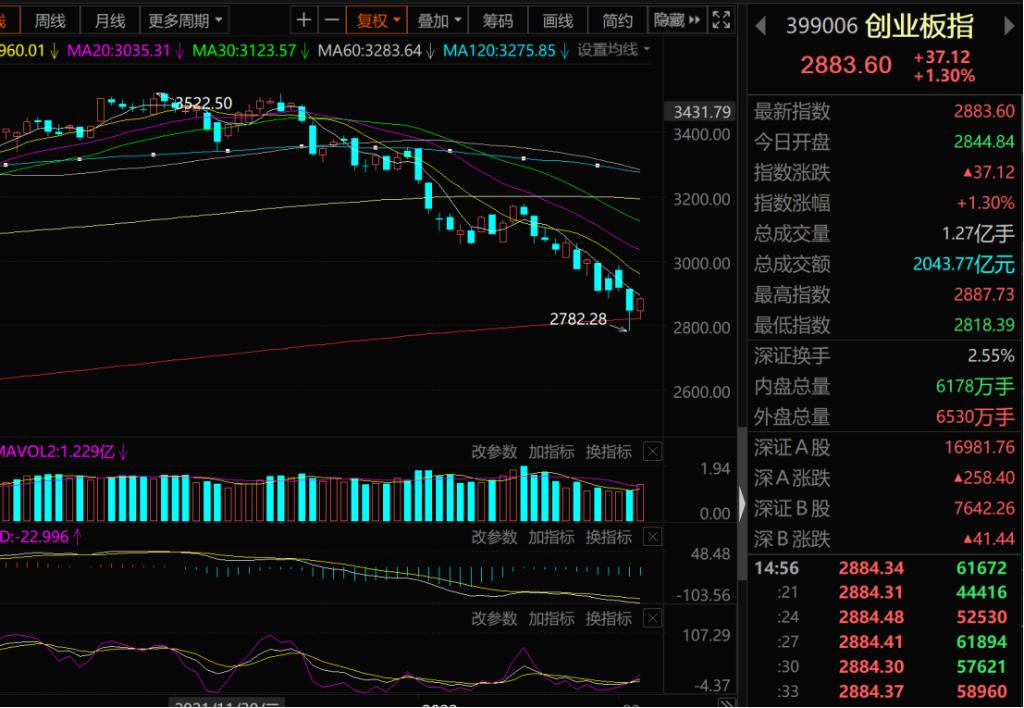Close the volume indicator panel
Screen dimensions: 1024x708
(x=652, y=452)
